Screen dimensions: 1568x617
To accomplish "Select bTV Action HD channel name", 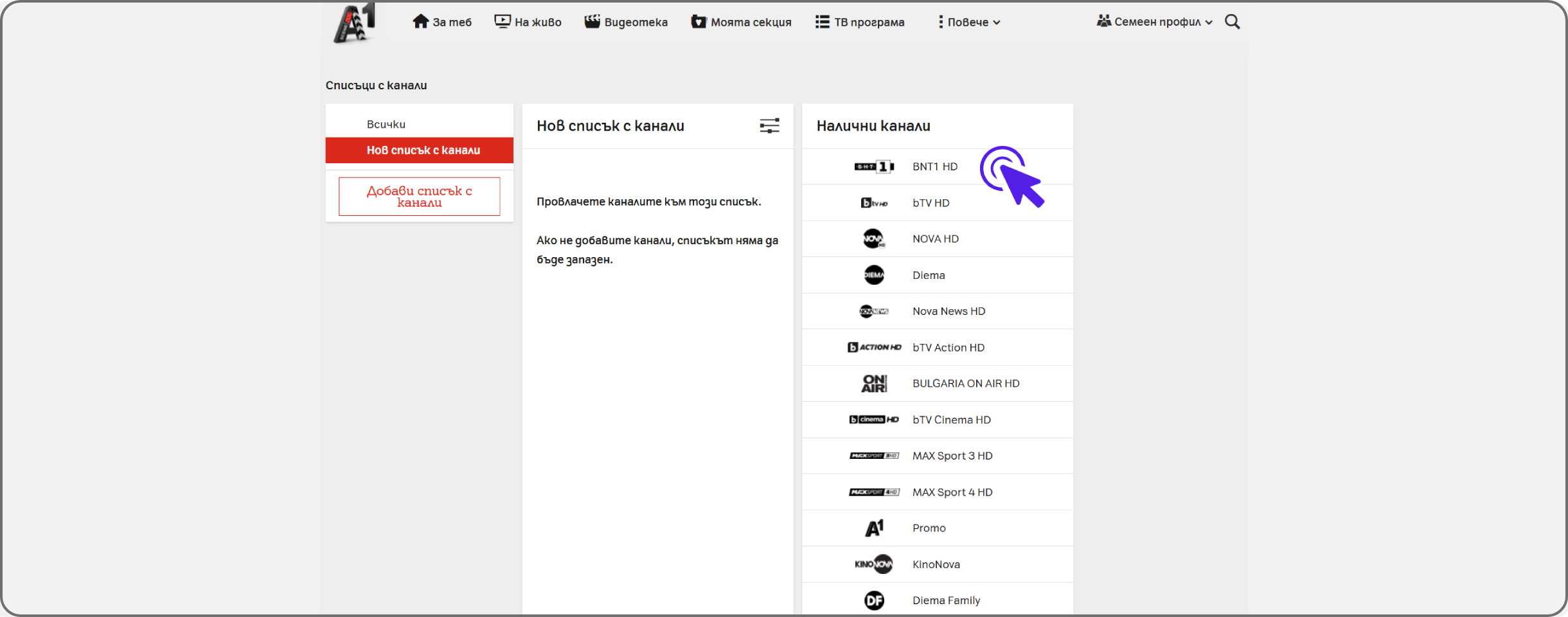I will tap(949, 347).
